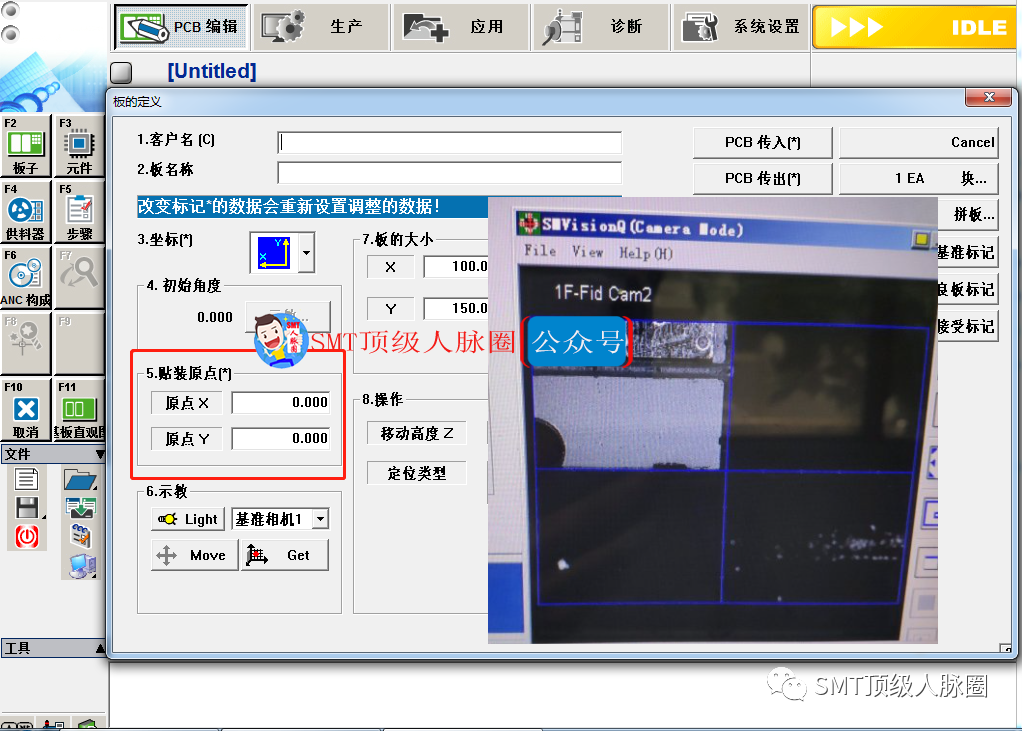
Task: Open the 系统设置 system settings tab
Action: (x=740, y=27)
